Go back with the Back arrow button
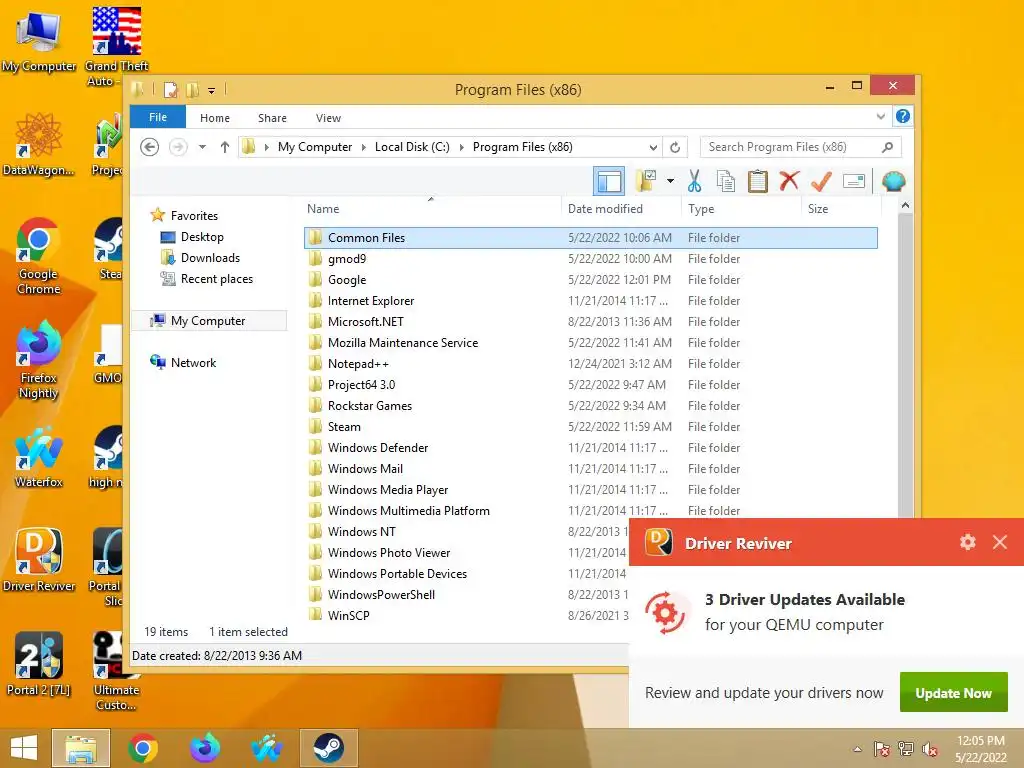Screen dimensions: 1024x768 pos(150,147)
